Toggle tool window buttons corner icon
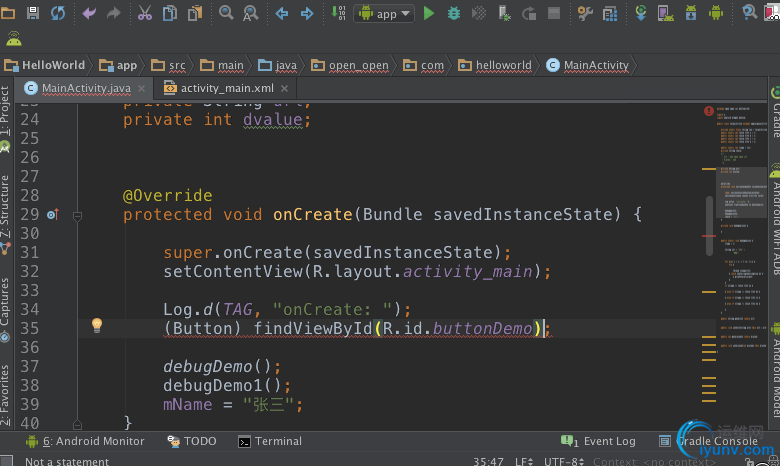Screen dimensions: 780x466 click(6, 461)
